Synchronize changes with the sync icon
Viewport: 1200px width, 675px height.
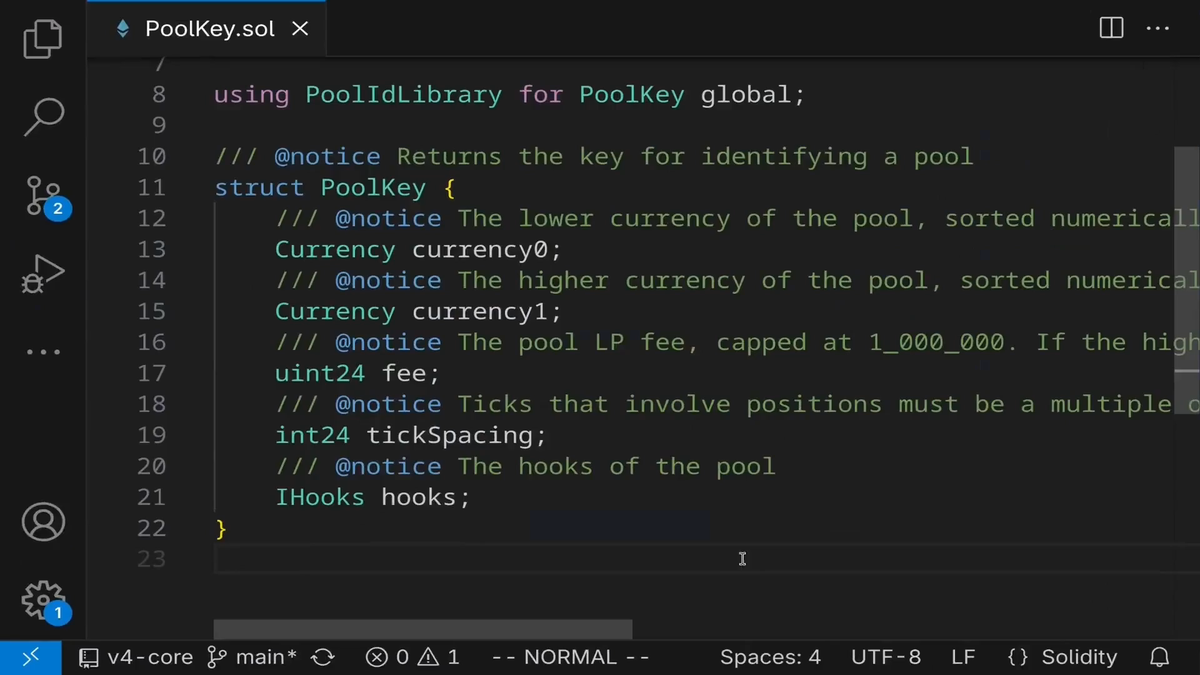(323, 657)
